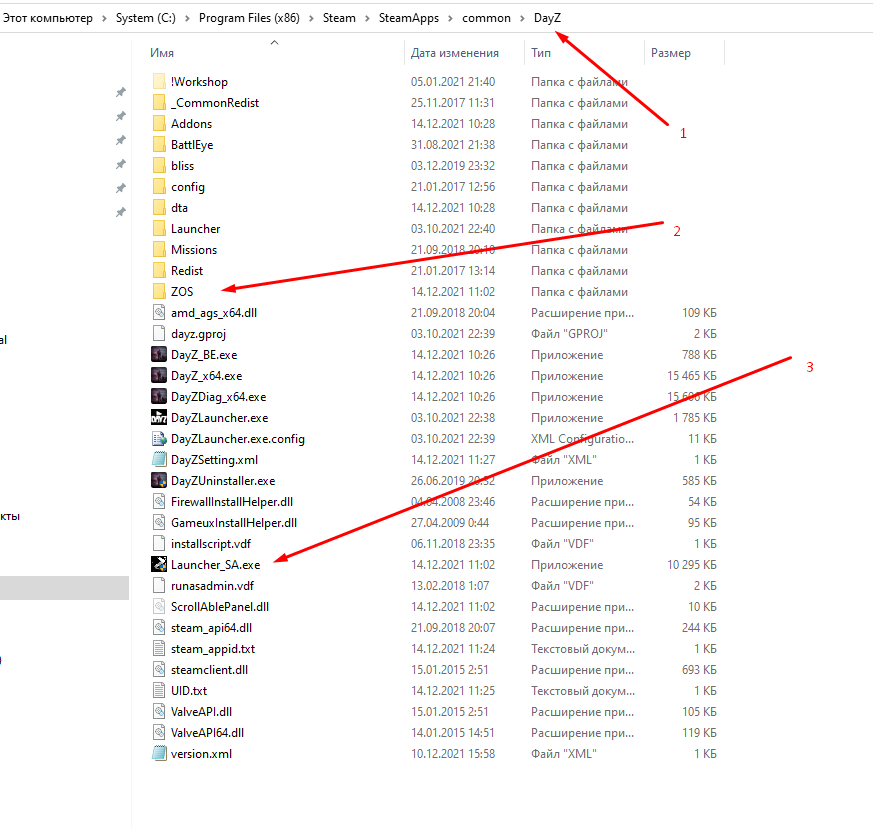This screenshot has height=828, width=873.
Task: Navigate to SteamApps breadcrumb segment
Action: point(409,18)
